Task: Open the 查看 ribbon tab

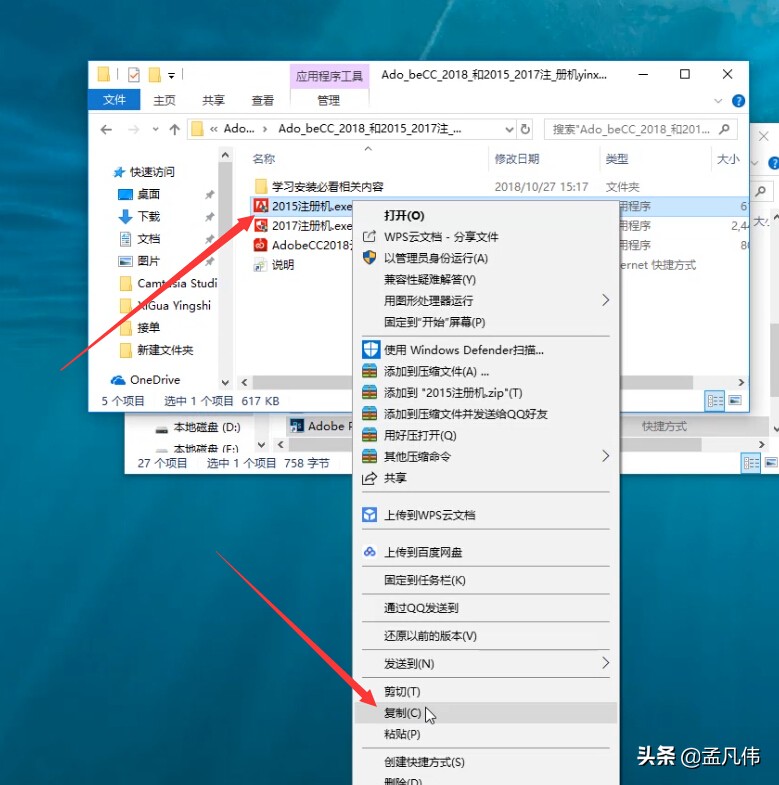Action: pyautogui.click(x=262, y=100)
